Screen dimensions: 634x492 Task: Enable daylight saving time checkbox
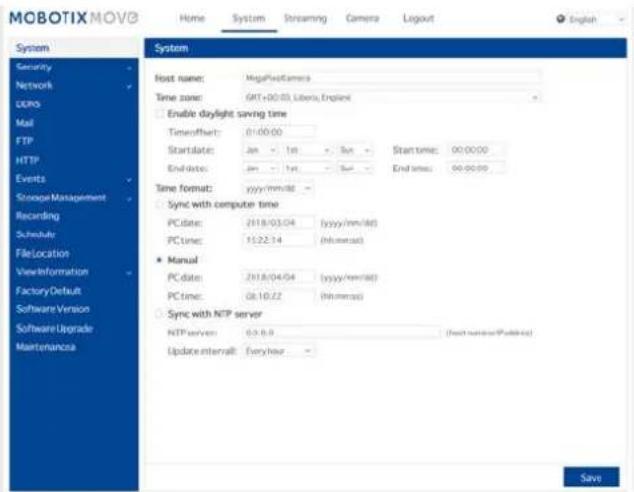pos(159,114)
